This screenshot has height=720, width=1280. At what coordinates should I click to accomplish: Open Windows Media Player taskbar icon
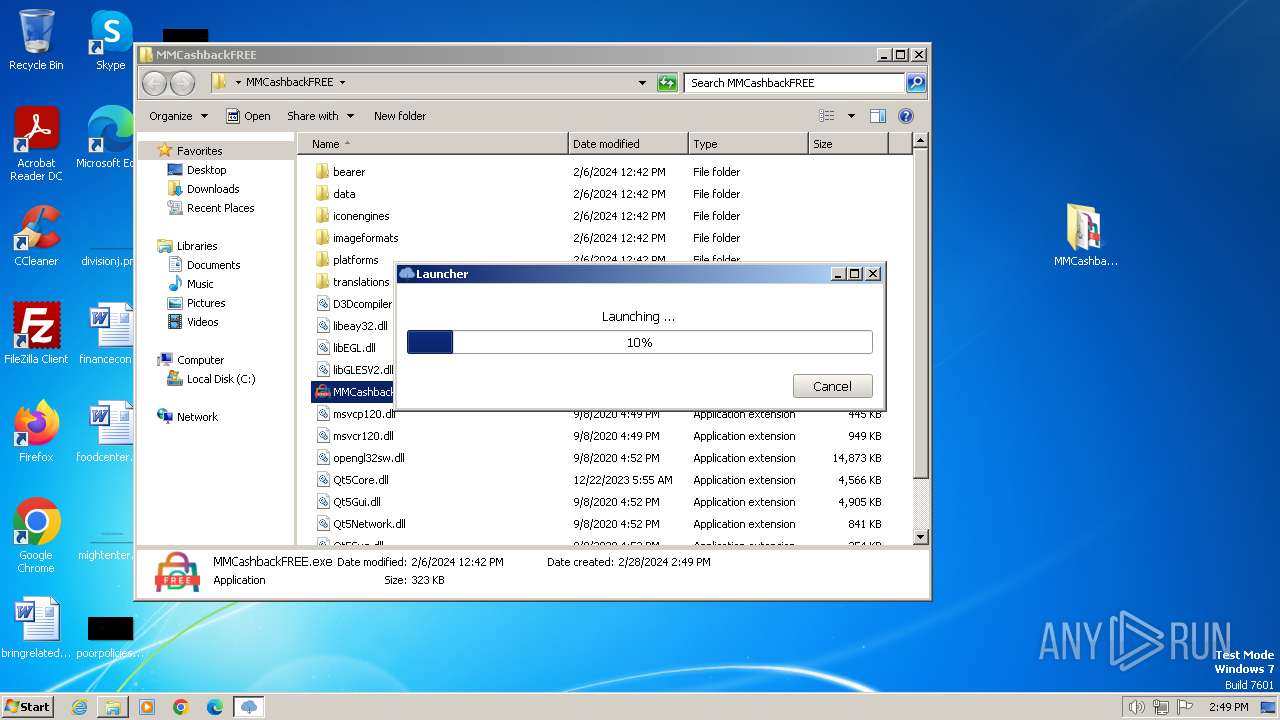pyautogui.click(x=147, y=707)
